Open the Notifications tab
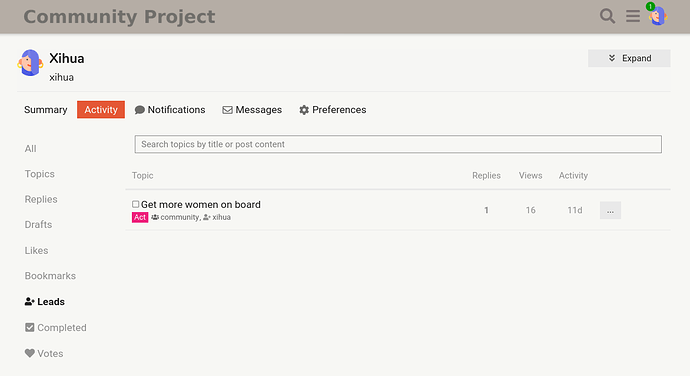Viewport: 690px width, 376px height. 170,110
